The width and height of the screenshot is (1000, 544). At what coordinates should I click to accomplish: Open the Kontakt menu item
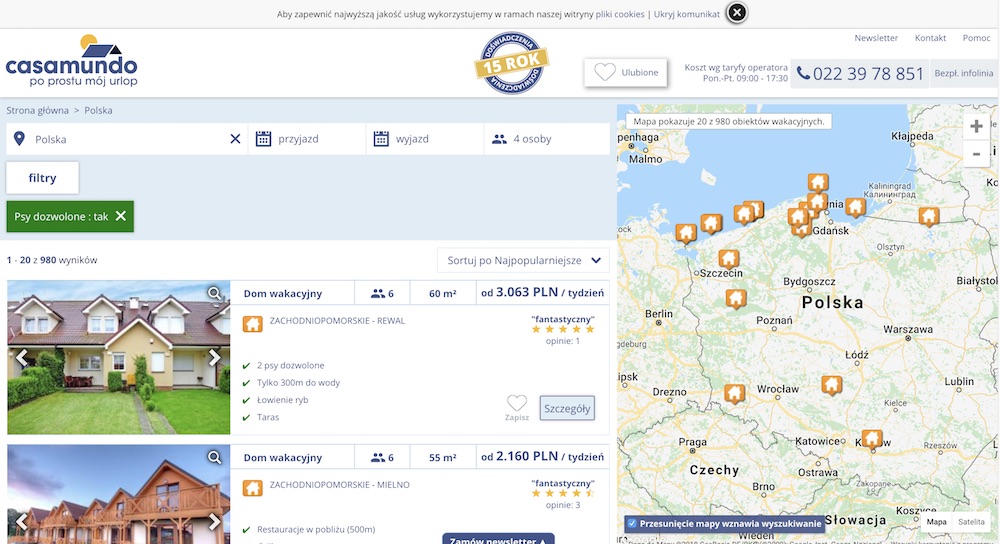coord(930,38)
